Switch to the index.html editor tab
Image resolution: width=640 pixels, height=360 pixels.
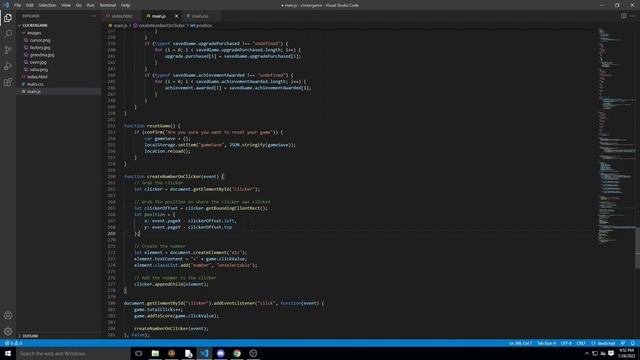[x=121, y=16]
